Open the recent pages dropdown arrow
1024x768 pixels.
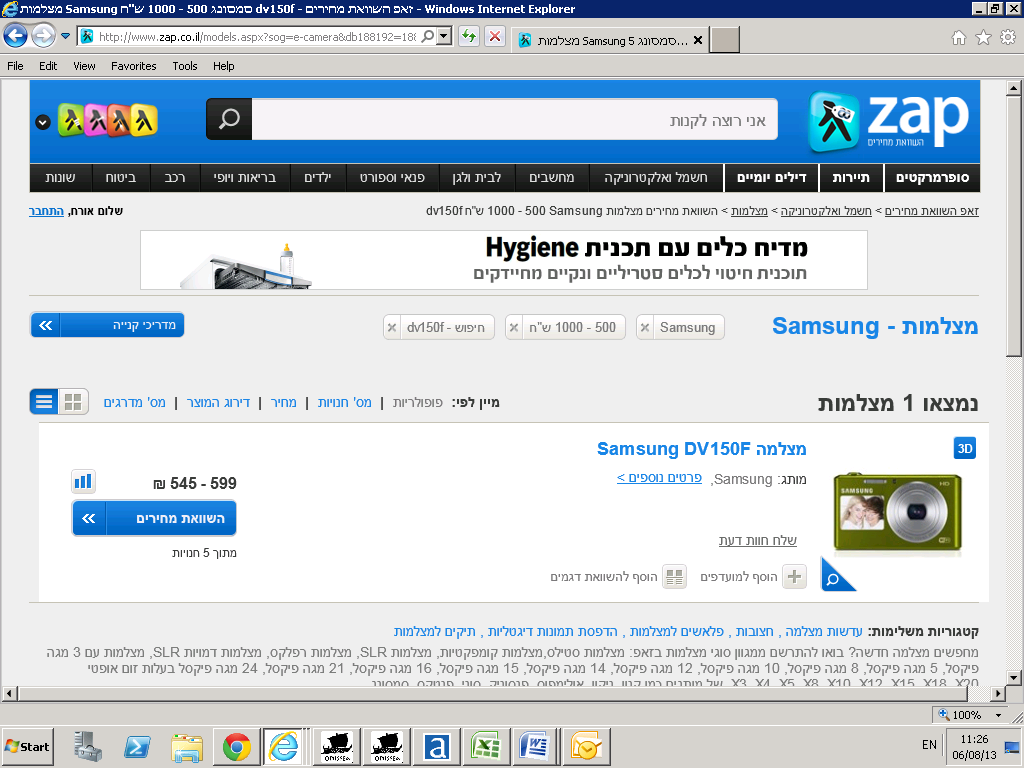[65, 37]
